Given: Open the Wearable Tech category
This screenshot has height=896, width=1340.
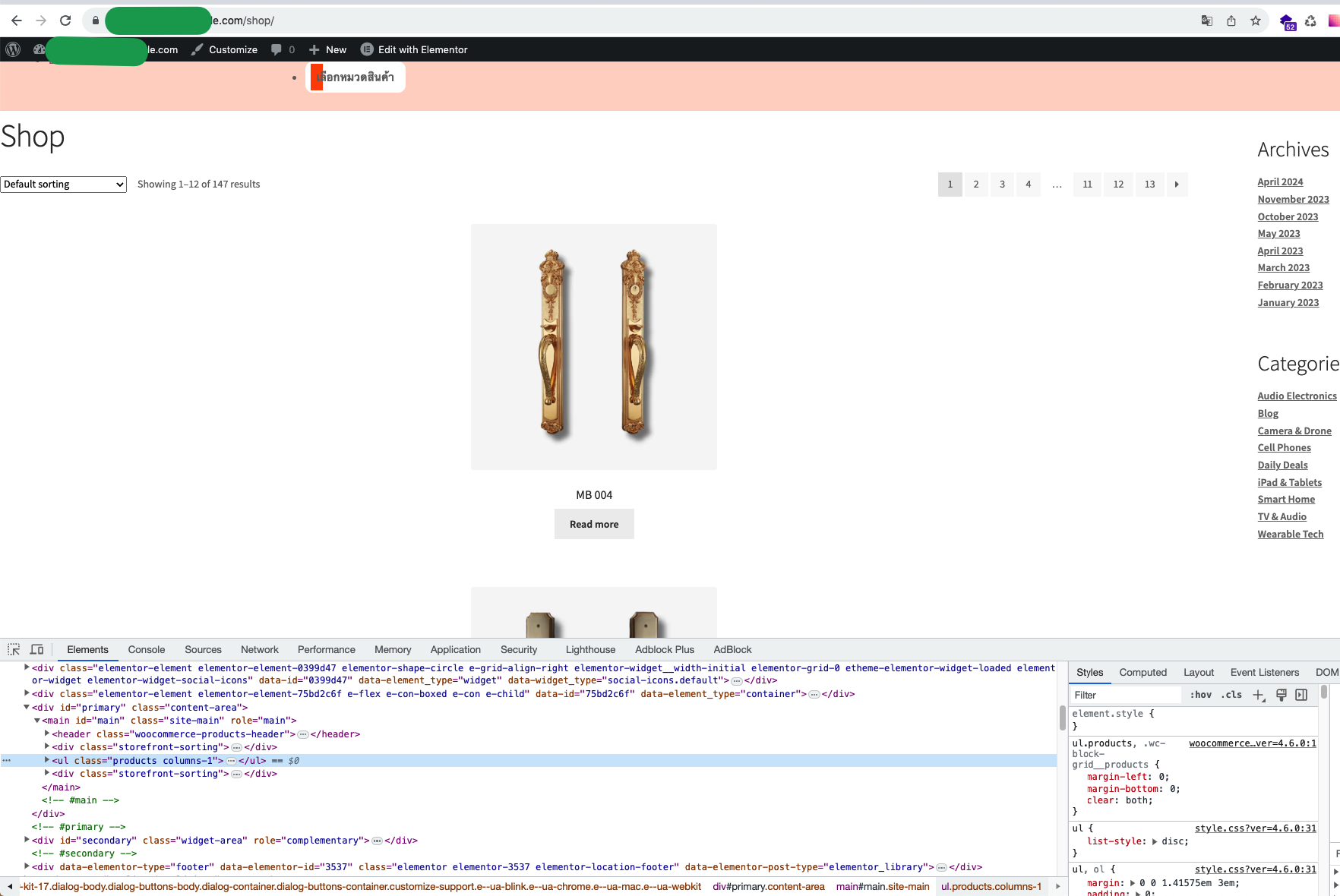Looking at the screenshot, I should pyautogui.click(x=1290, y=534).
